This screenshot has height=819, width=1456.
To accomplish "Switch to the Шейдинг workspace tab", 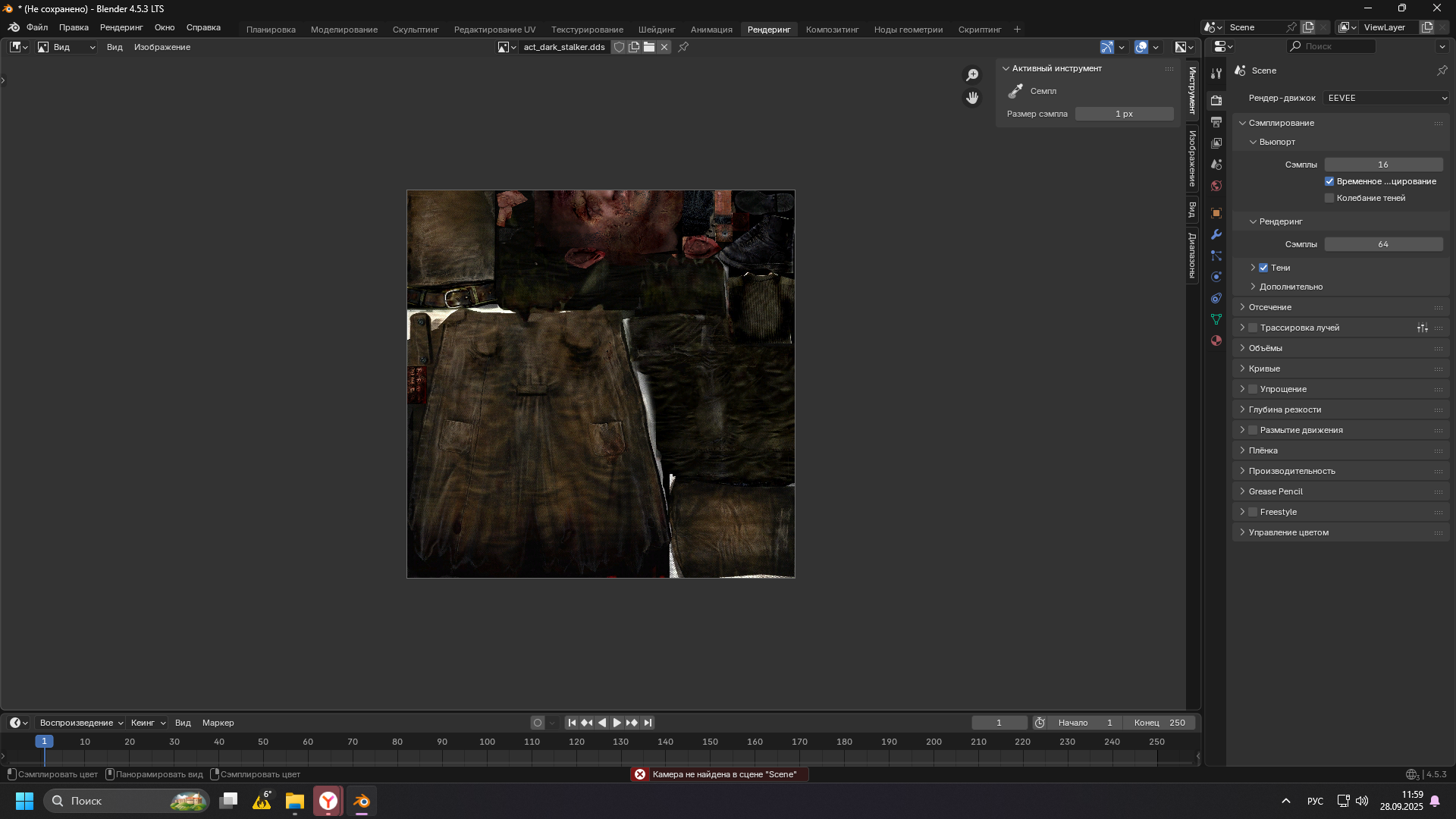I will coord(656,30).
